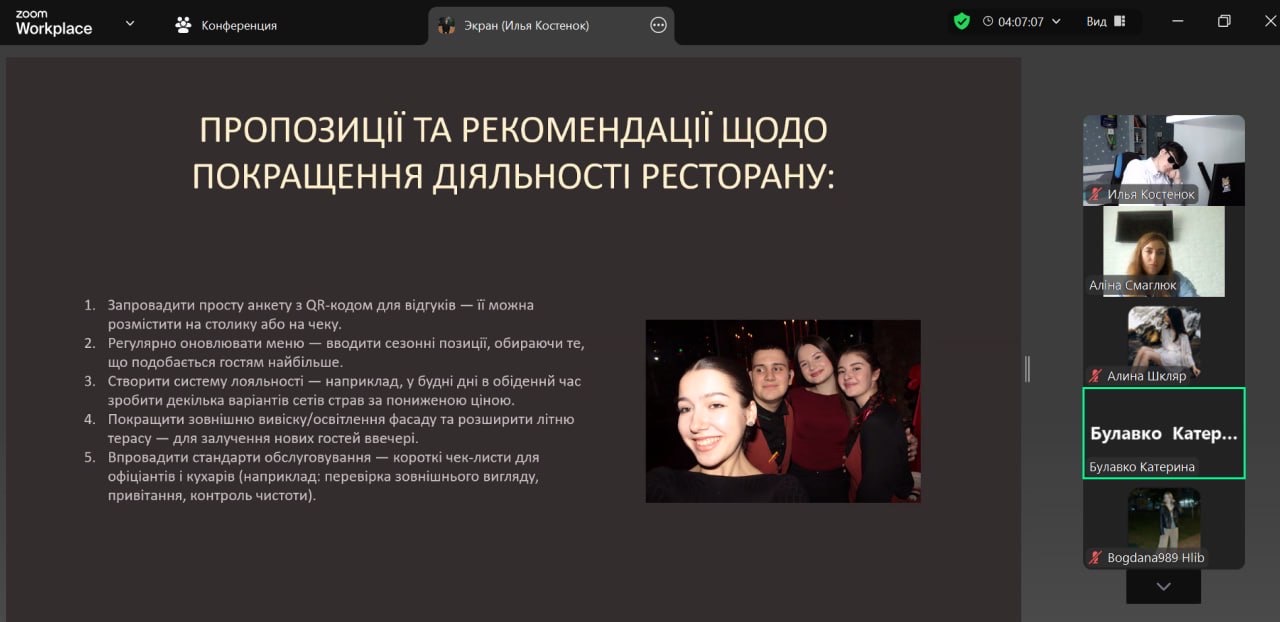Expand the Zoom Workplace dropdown arrow
Viewport: 1280px width, 622px height.
130,23
